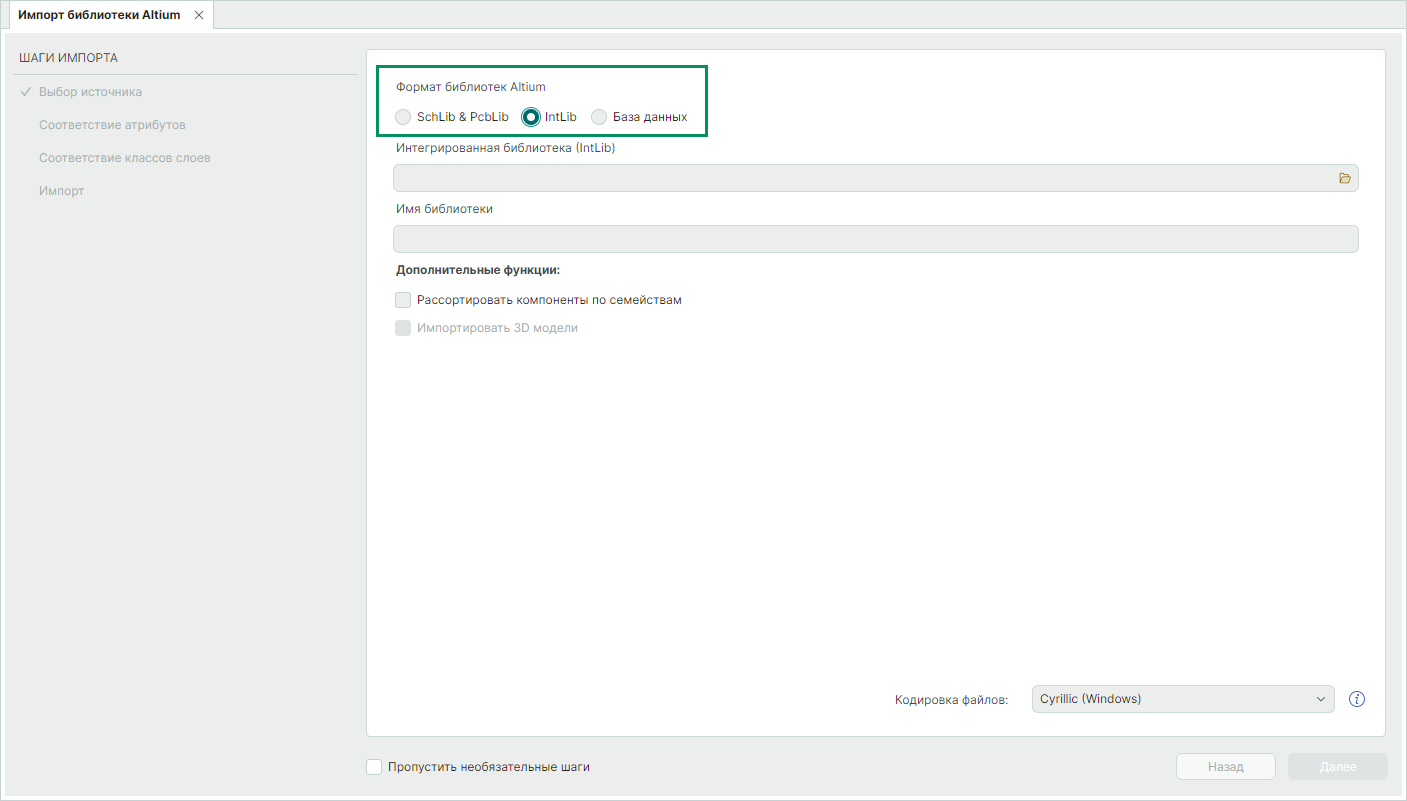Image resolution: width=1407 pixels, height=801 pixels.
Task: Jump to the final Импорт step
Action: 61,191
